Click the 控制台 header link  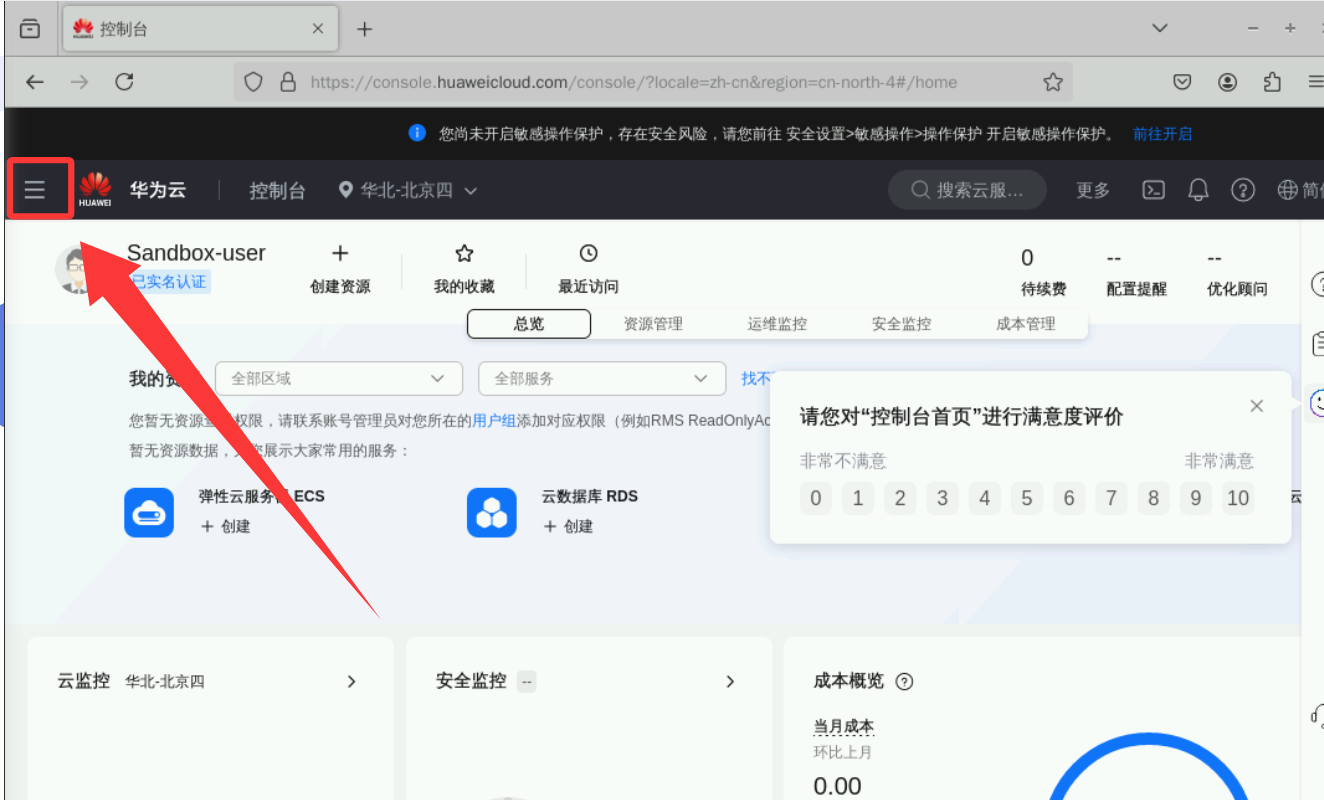click(277, 190)
